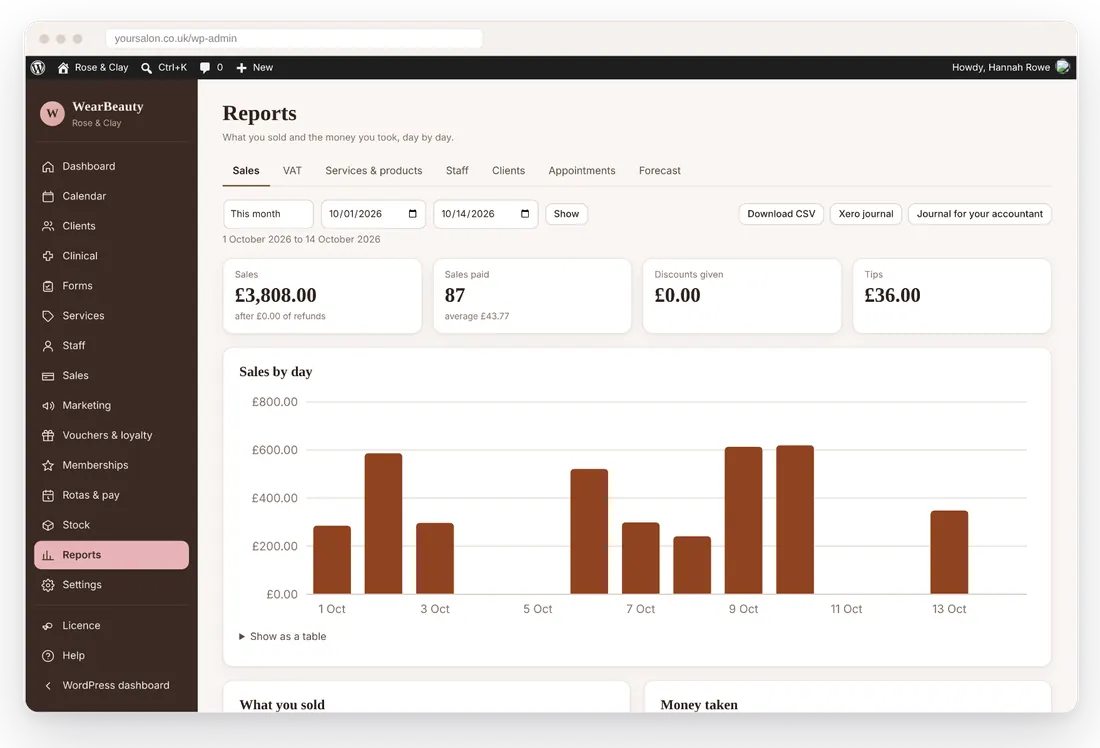Click the WearBeauty W logo badge
The width and height of the screenshot is (1100, 748).
click(x=52, y=113)
